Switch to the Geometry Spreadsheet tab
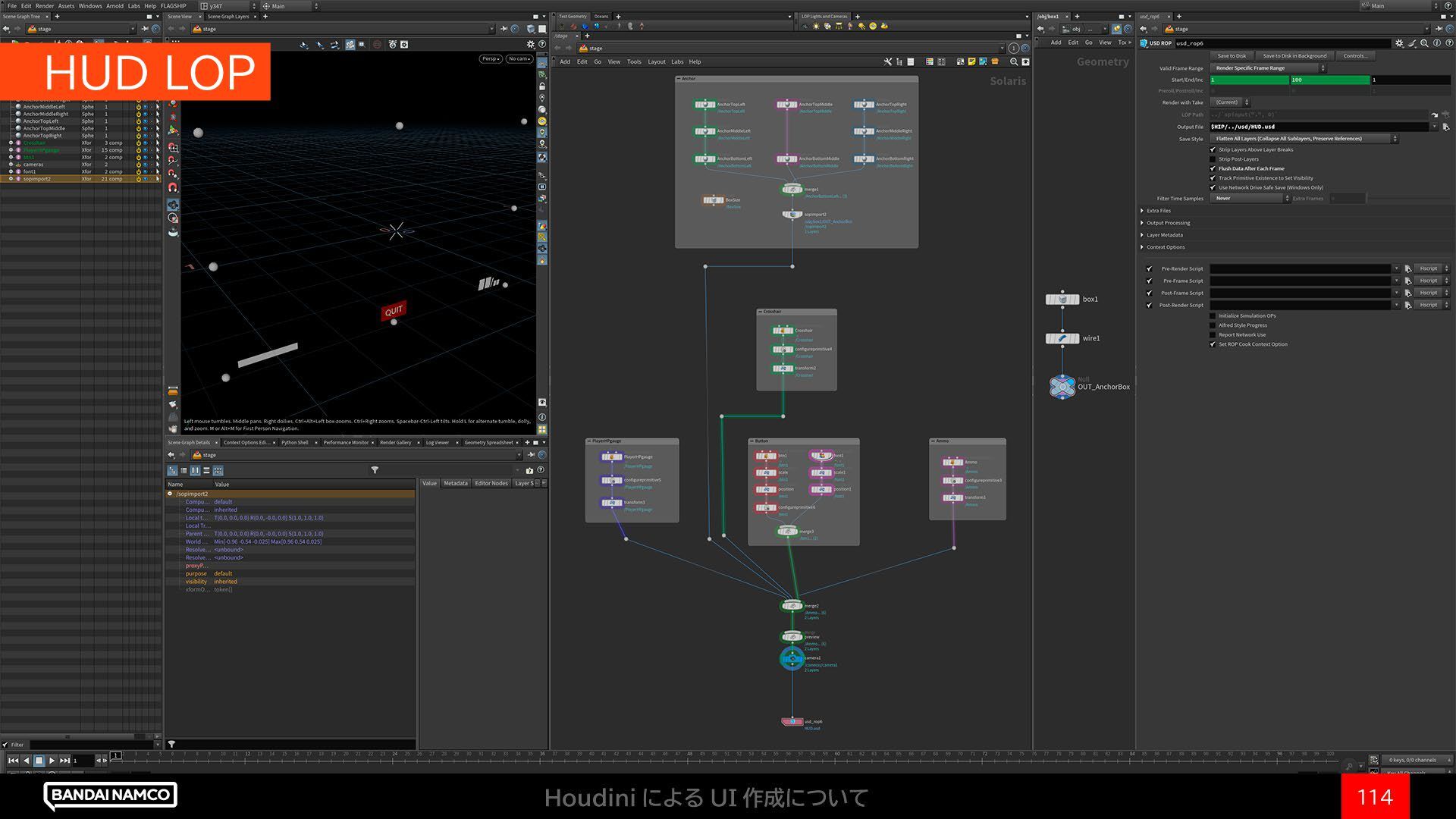The image size is (1456, 819). point(488,442)
